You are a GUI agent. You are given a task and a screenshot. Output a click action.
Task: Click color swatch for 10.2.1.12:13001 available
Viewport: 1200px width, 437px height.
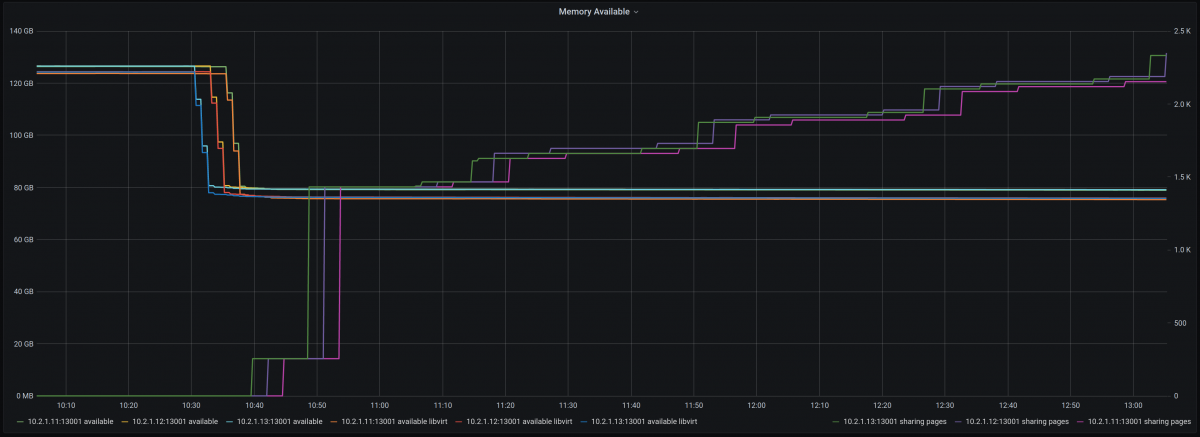pos(125,423)
